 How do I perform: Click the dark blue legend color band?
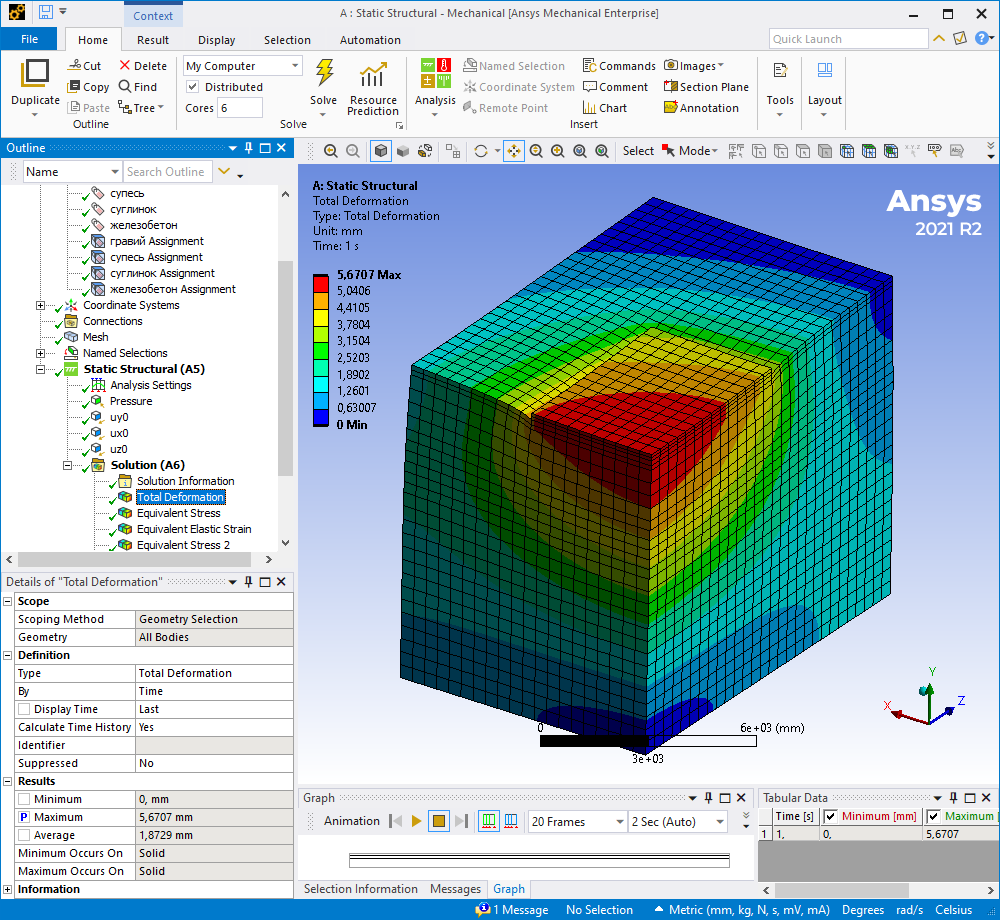[x=321, y=418]
